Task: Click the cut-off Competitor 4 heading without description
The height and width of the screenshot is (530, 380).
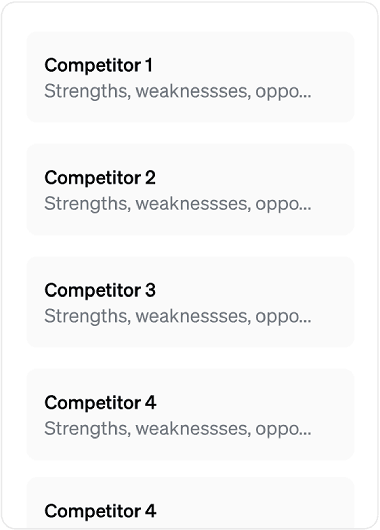Action: (x=100, y=511)
